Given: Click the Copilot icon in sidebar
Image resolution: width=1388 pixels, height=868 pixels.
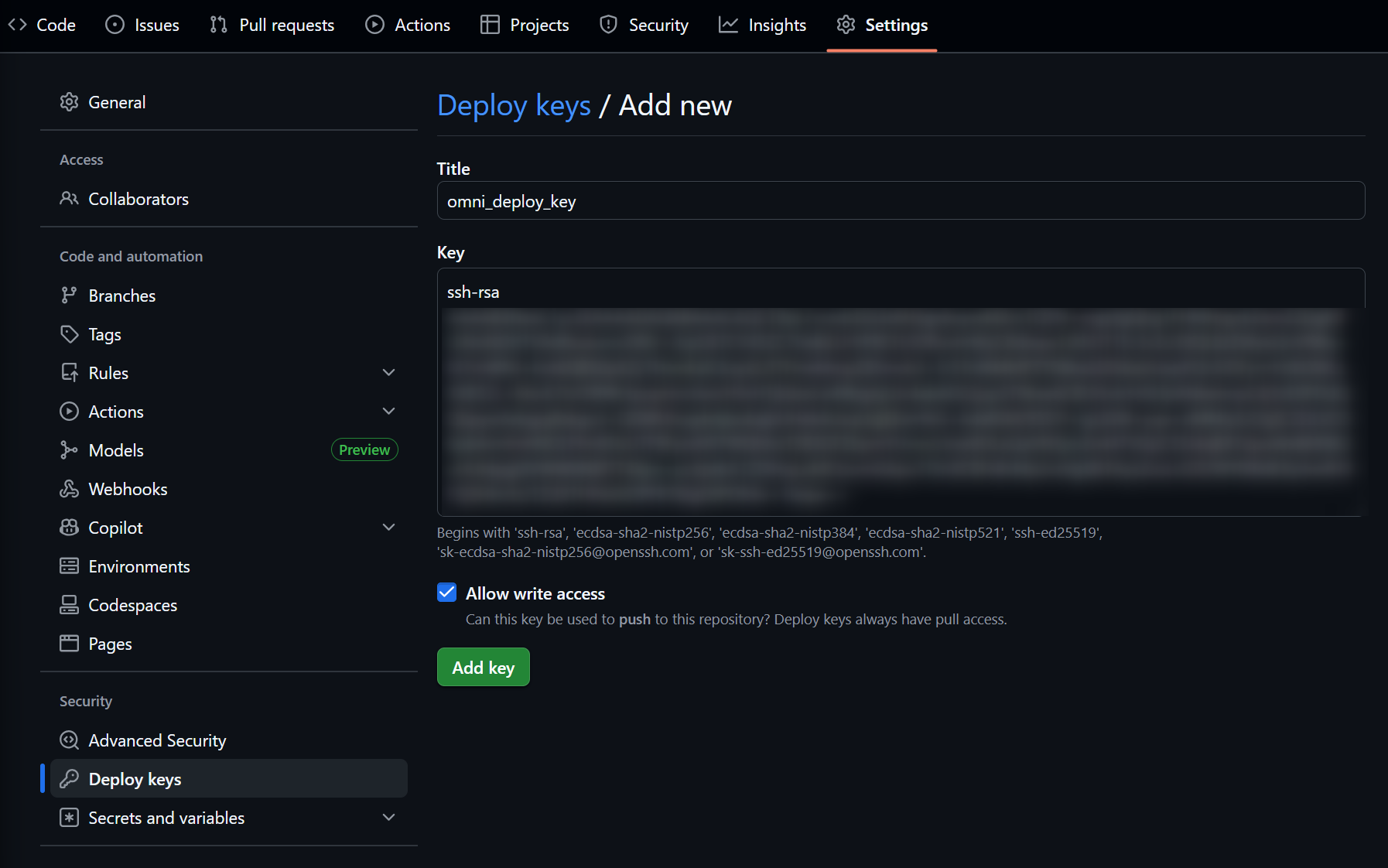Looking at the screenshot, I should tap(69, 528).
